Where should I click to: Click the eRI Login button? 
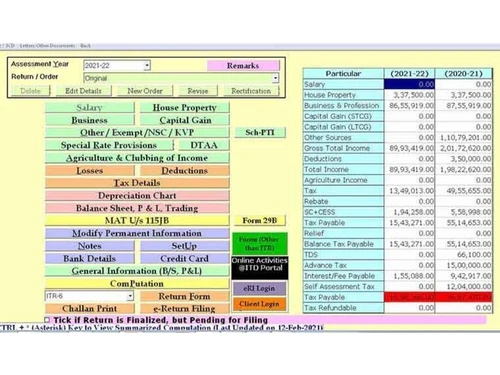click(x=259, y=288)
